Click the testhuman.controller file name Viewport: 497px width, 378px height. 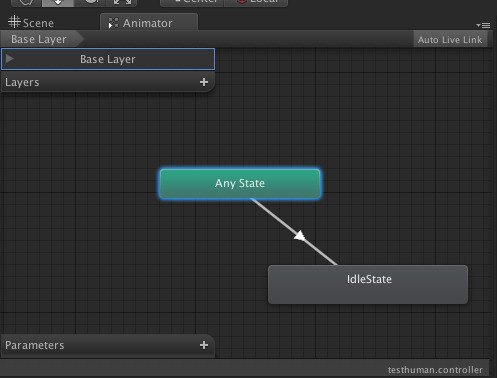[435, 370]
